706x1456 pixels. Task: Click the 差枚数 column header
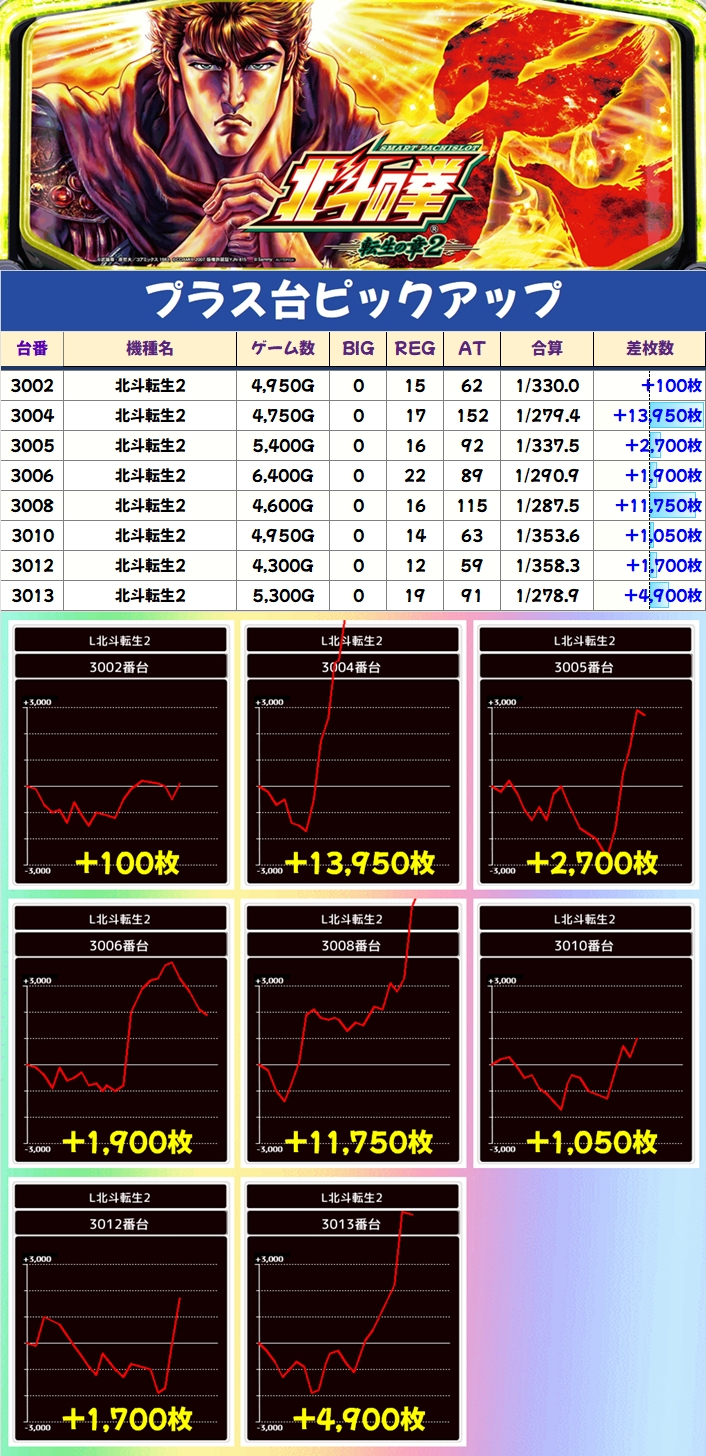(x=649, y=349)
